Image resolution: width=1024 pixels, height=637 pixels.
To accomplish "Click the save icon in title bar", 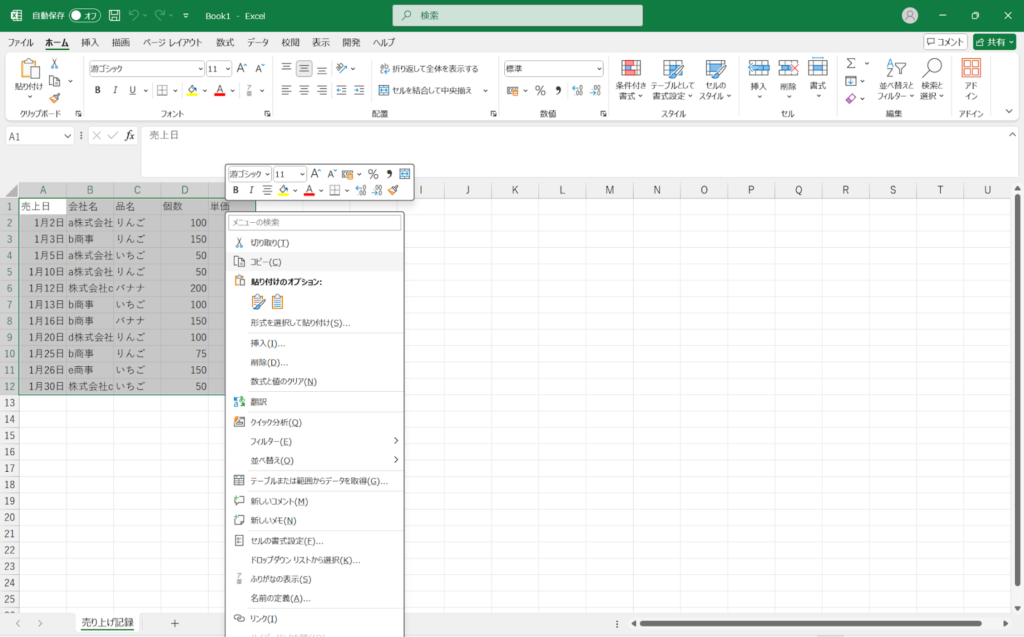I will (x=114, y=15).
